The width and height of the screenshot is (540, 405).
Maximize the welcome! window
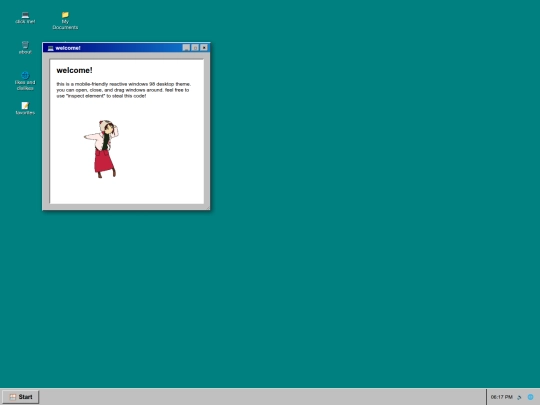click(195, 48)
